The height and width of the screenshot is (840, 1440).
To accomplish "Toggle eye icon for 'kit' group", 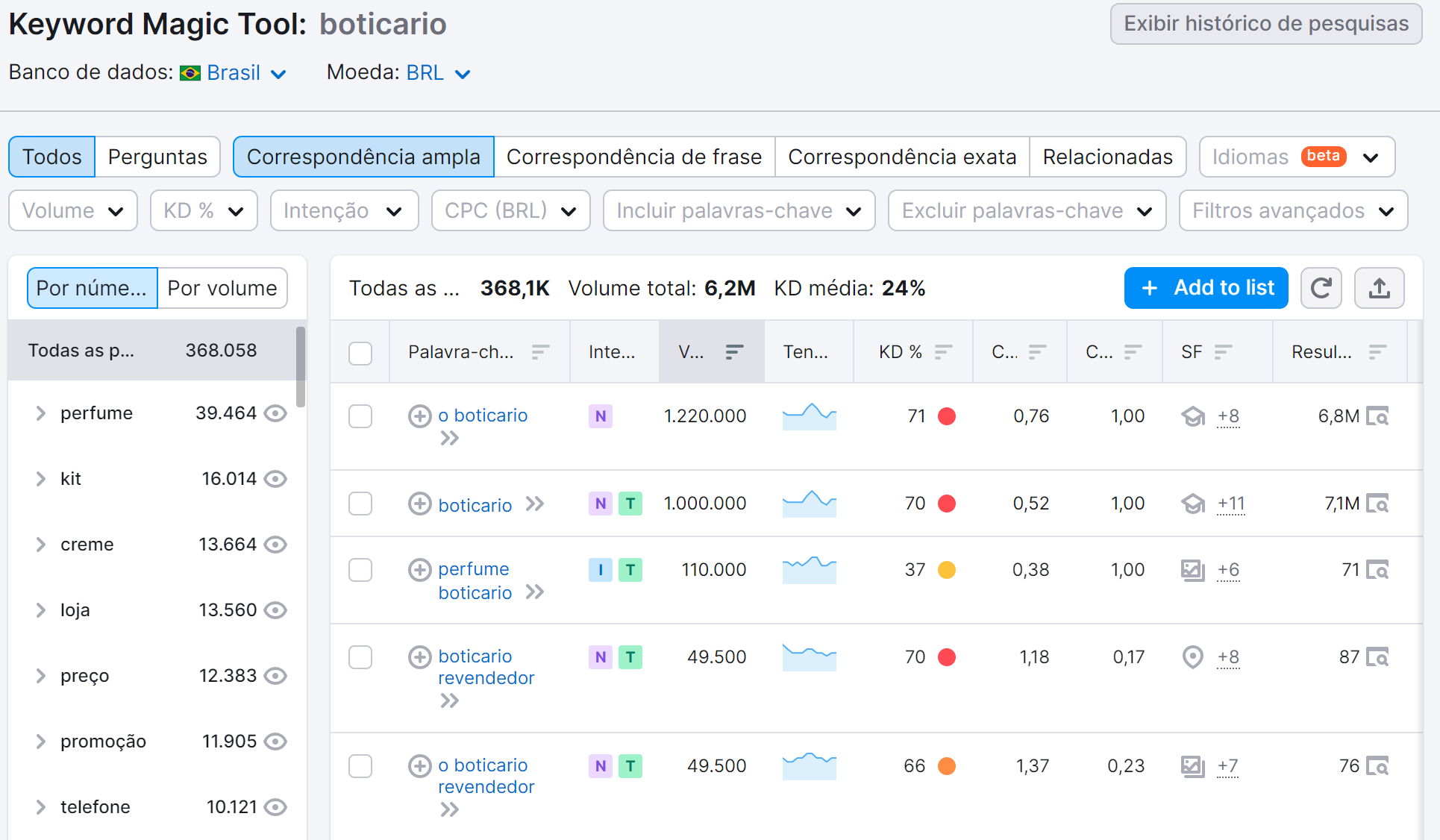I will (276, 479).
